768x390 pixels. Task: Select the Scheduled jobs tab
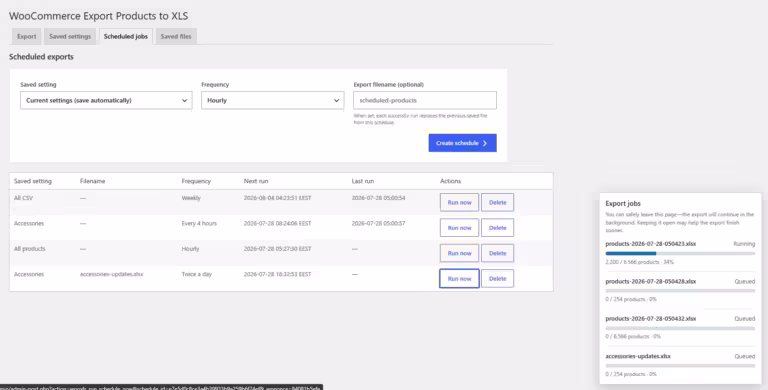[126, 36]
